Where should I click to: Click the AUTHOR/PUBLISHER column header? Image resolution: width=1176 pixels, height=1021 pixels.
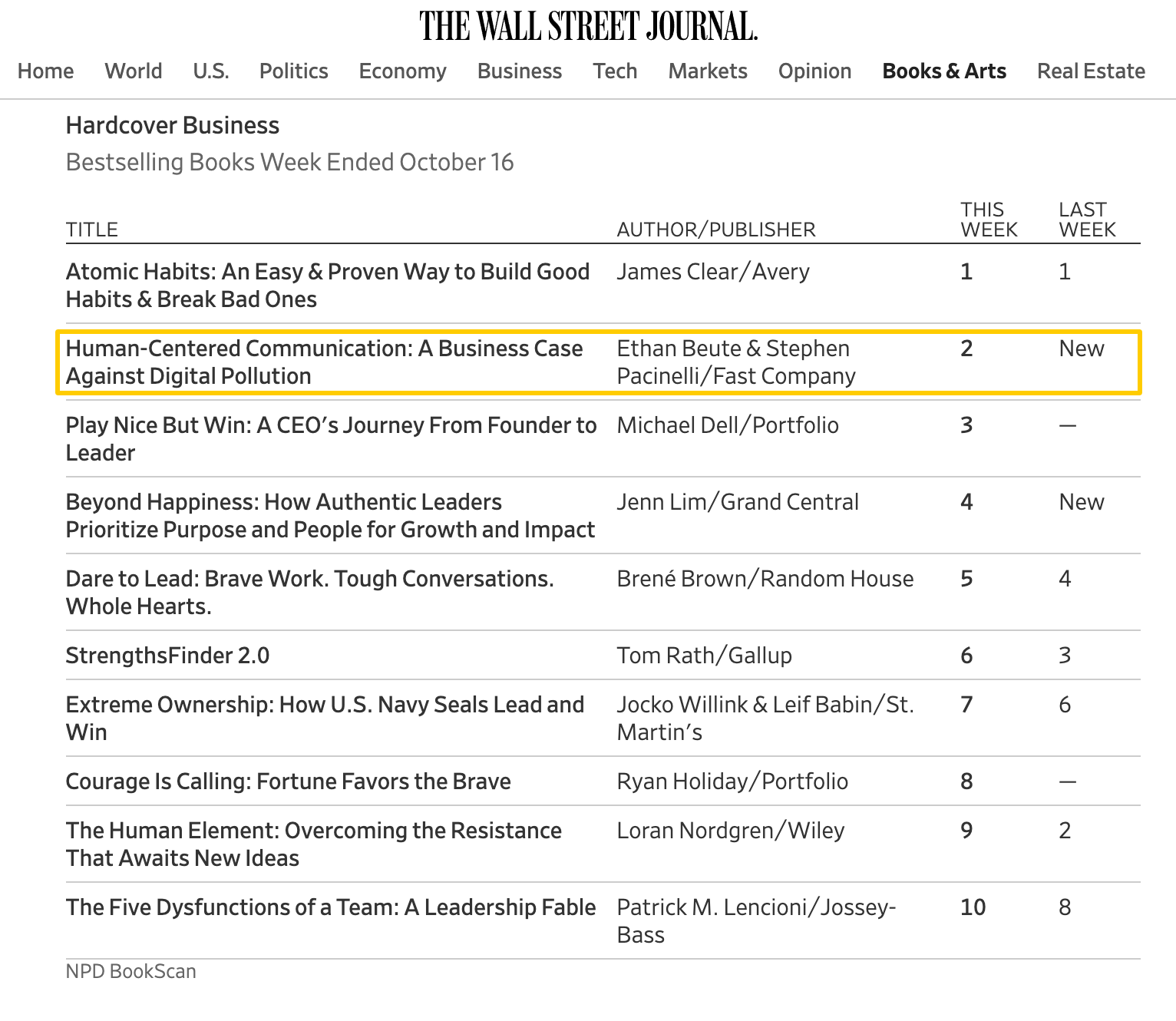click(716, 230)
